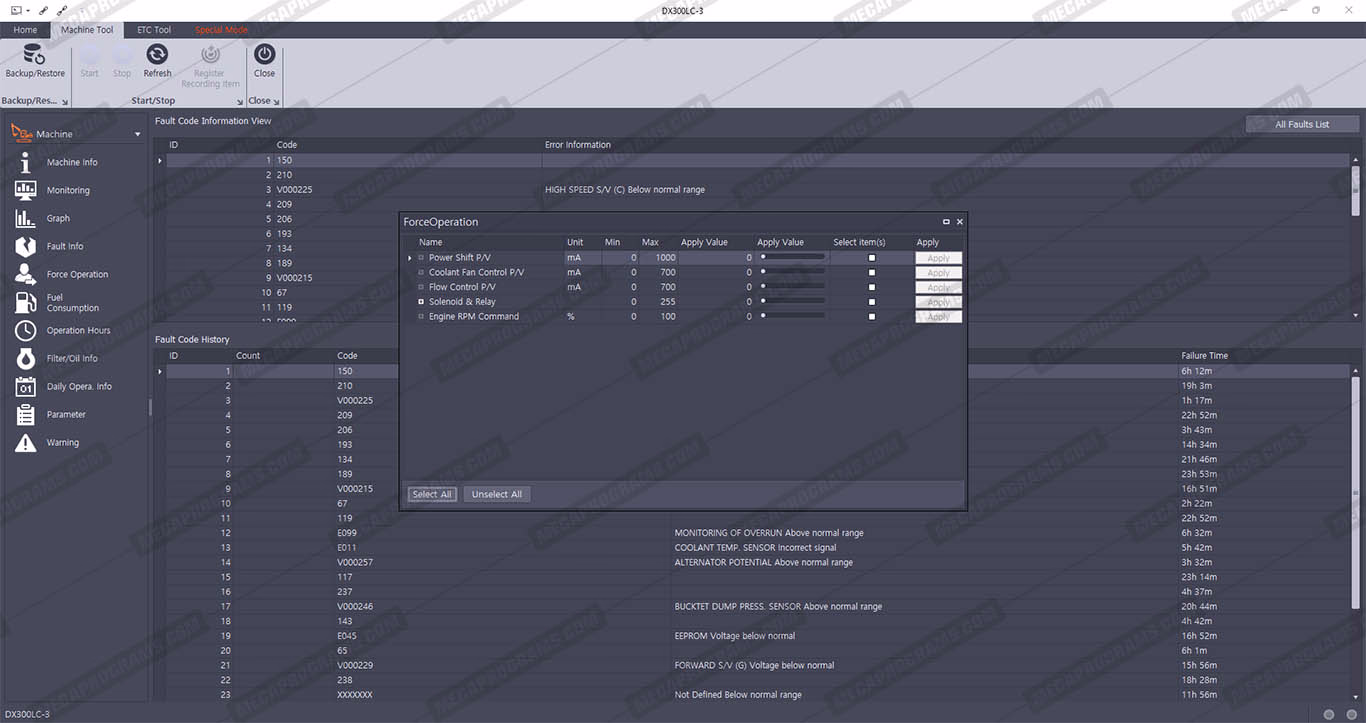Expand the Solenoid & Relay row
Screen dimensions: 1366x723
(421, 302)
